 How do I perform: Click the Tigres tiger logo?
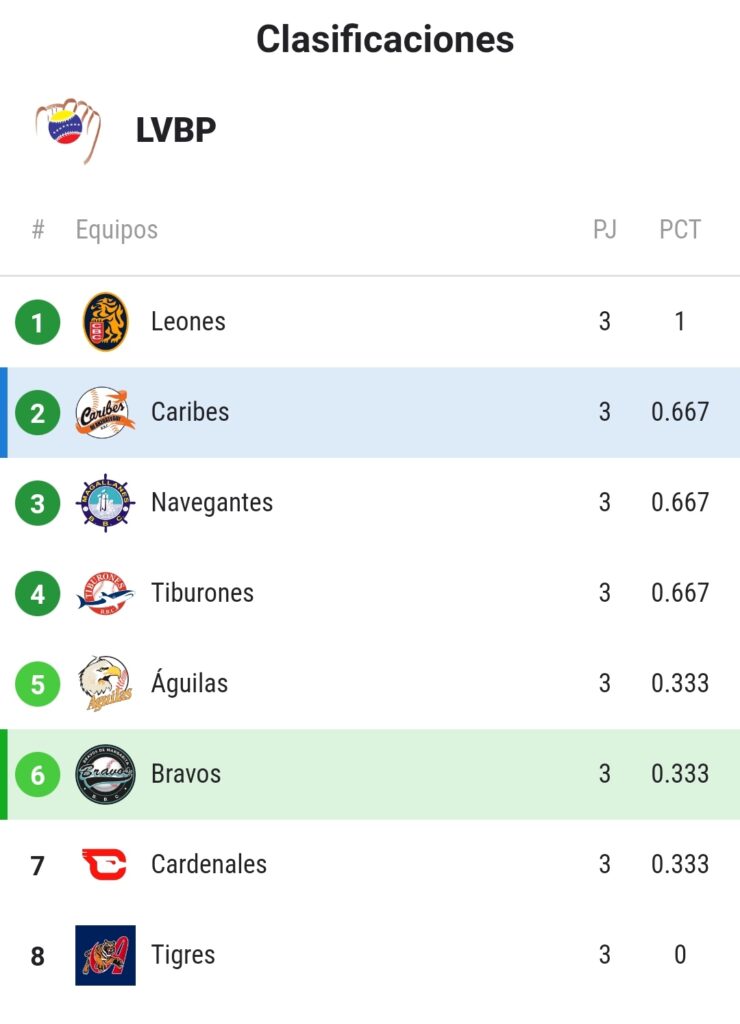(105, 955)
